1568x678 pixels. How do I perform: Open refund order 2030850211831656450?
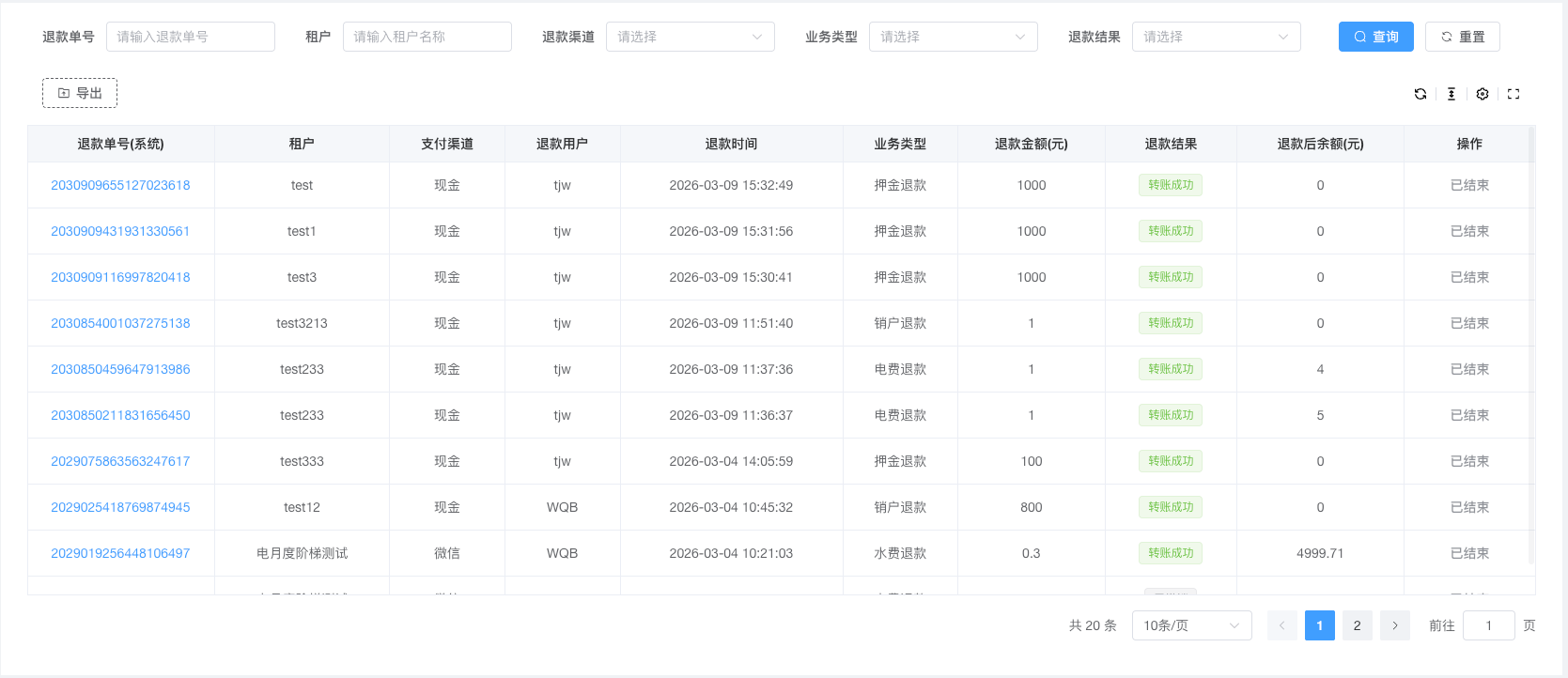click(120, 415)
